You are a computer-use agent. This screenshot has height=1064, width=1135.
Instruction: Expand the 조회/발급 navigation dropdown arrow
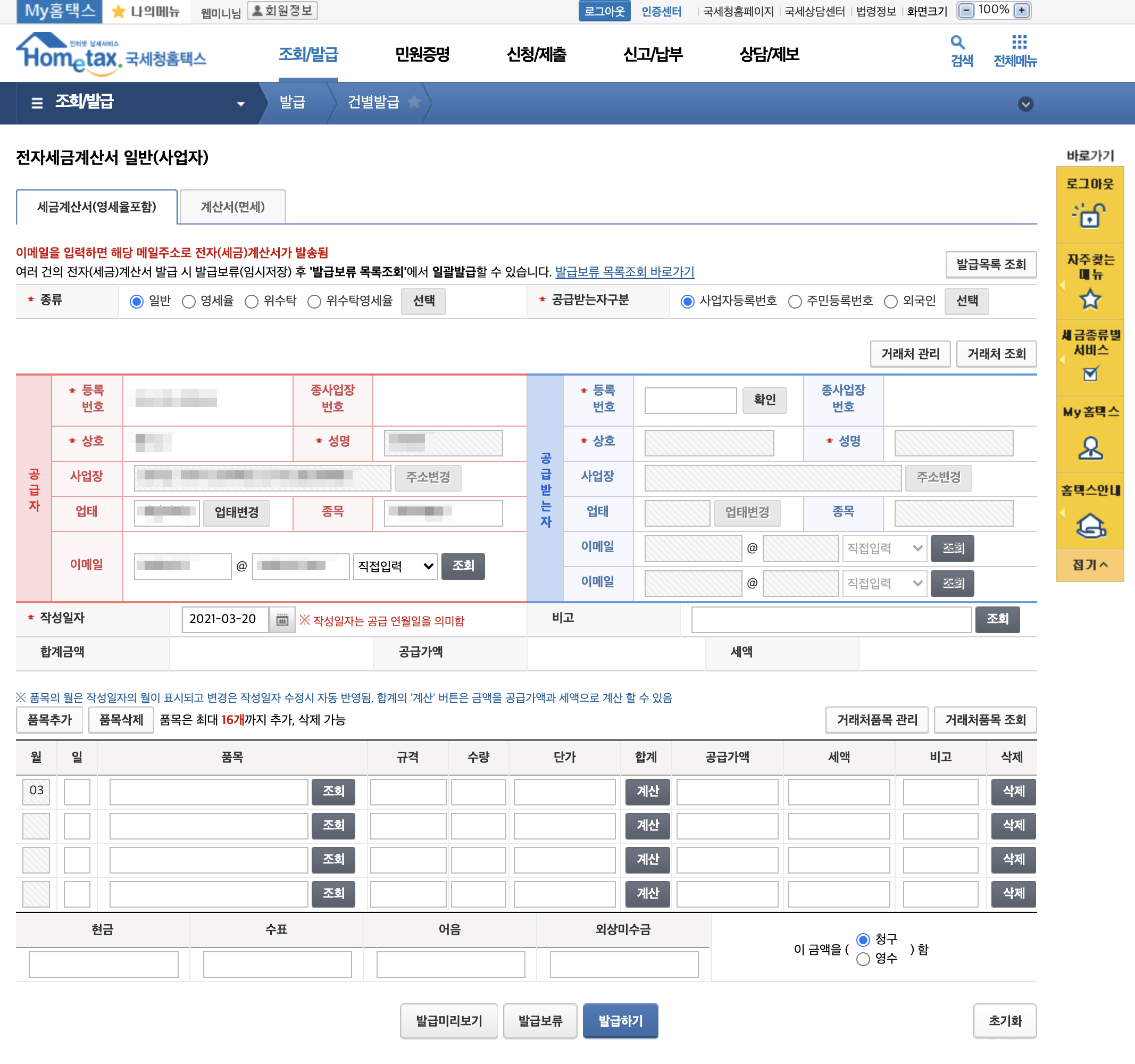[x=240, y=104]
